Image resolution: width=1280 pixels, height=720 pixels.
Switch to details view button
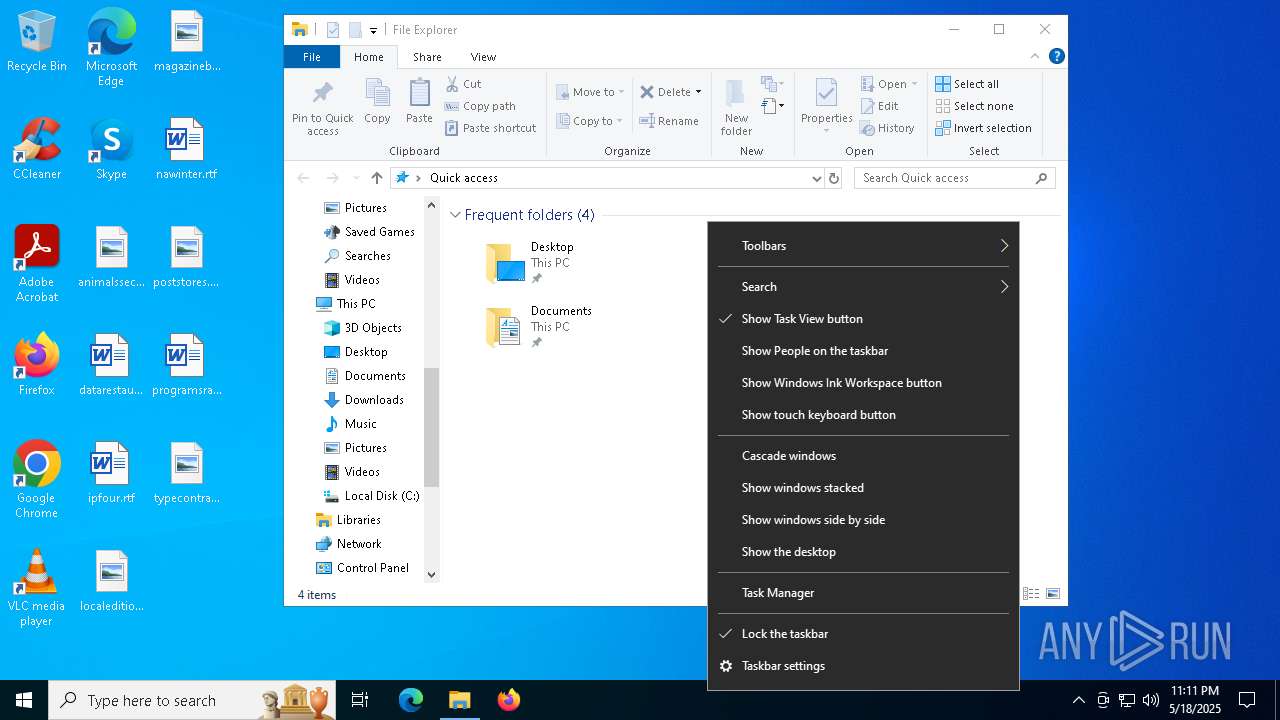(1031, 594)
